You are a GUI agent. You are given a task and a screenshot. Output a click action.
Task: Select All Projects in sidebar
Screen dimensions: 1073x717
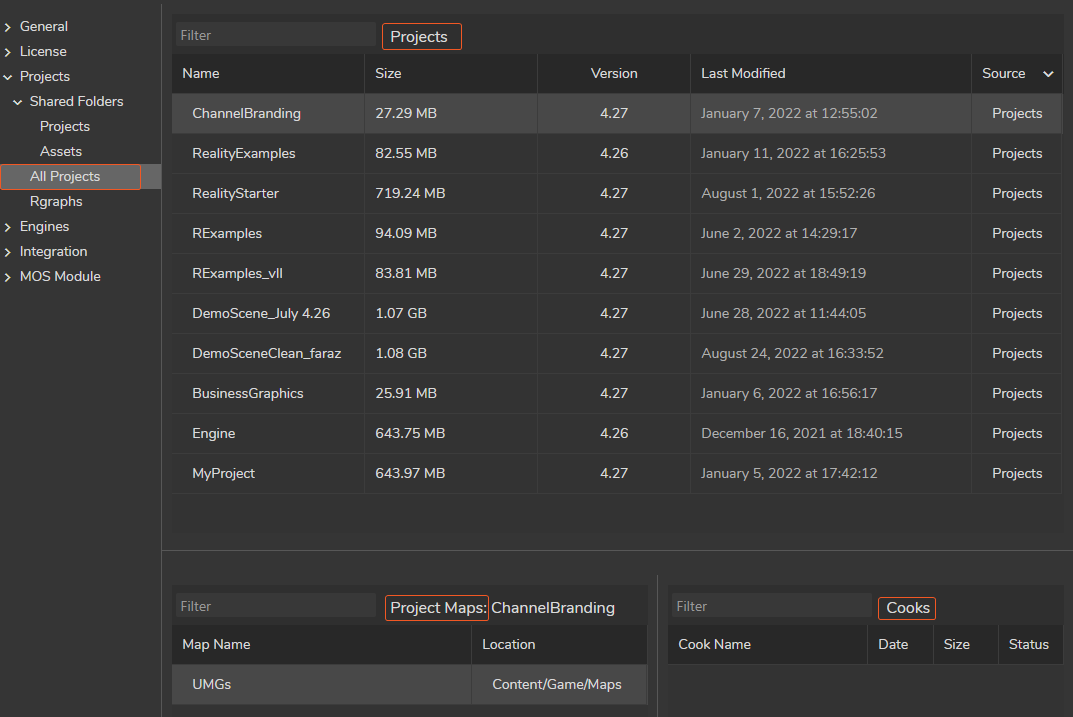click(65, 177)
